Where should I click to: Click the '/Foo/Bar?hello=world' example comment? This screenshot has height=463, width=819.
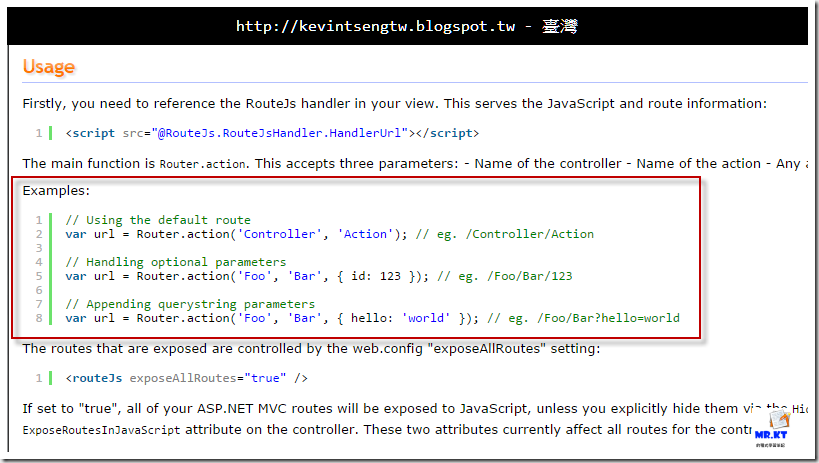click(x=583, y=318)
